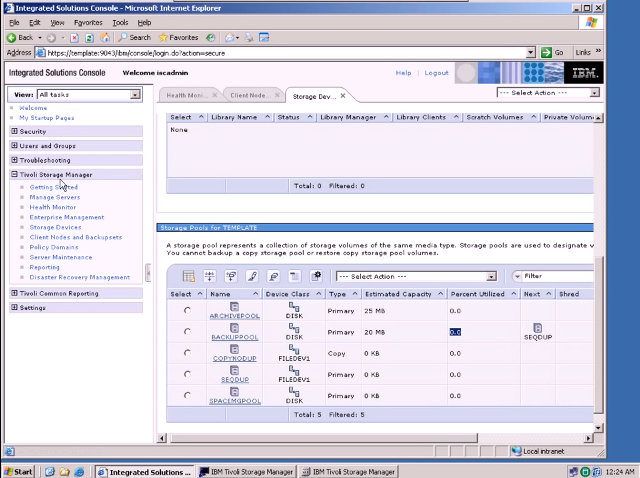This screenshot has height=478, width=640.
Task: Click the Filter input field
Action: click(x=556, y=276)
